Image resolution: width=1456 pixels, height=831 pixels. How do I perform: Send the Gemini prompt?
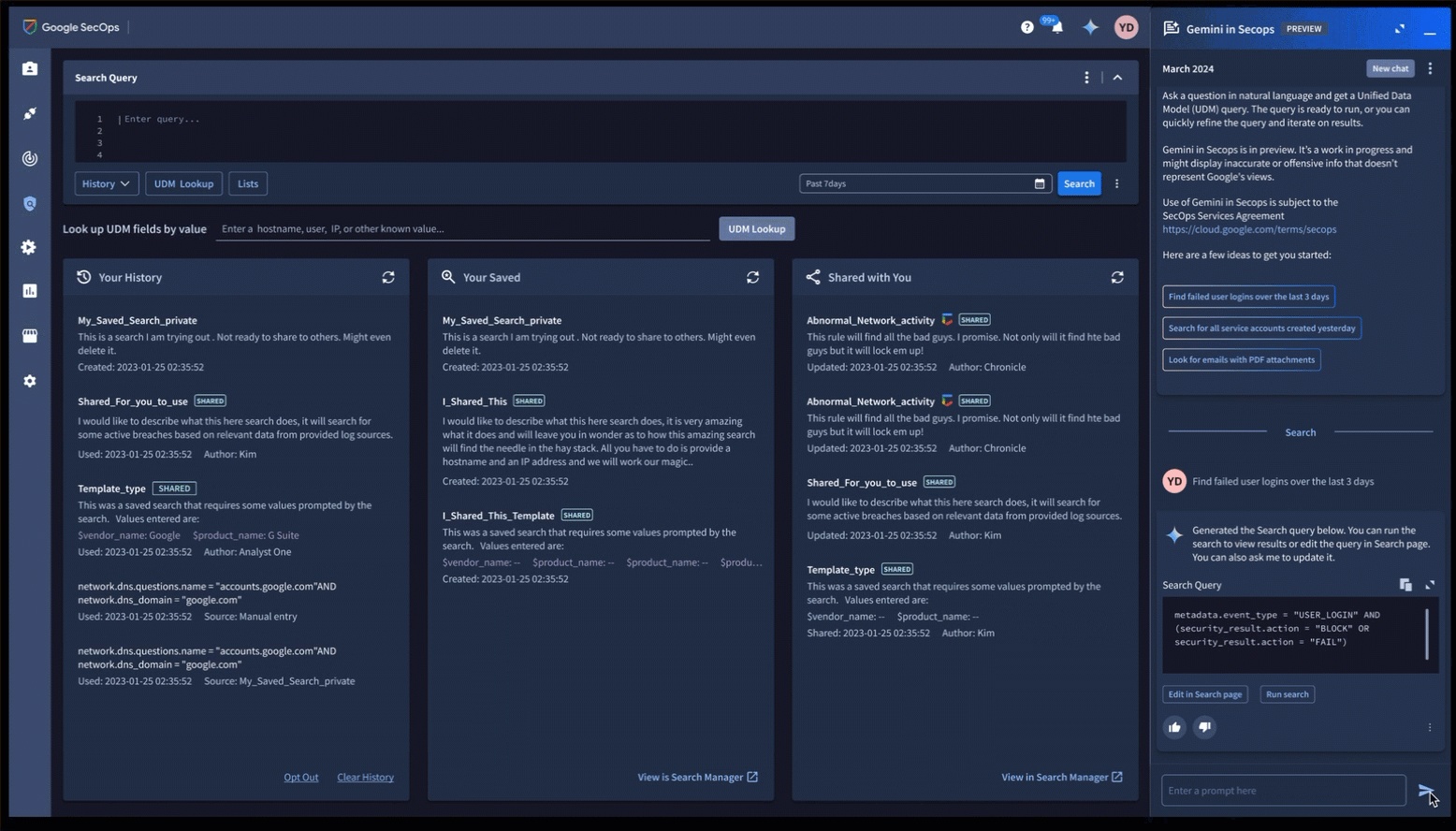[1425, 791]
